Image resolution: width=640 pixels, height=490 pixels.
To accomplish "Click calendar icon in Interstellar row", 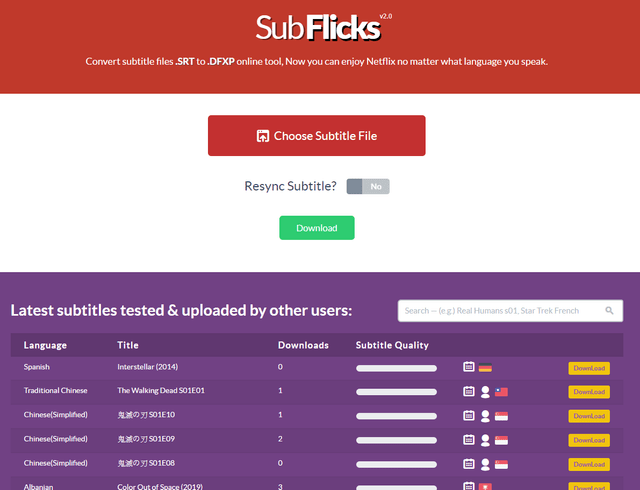I will coord(469,367).
